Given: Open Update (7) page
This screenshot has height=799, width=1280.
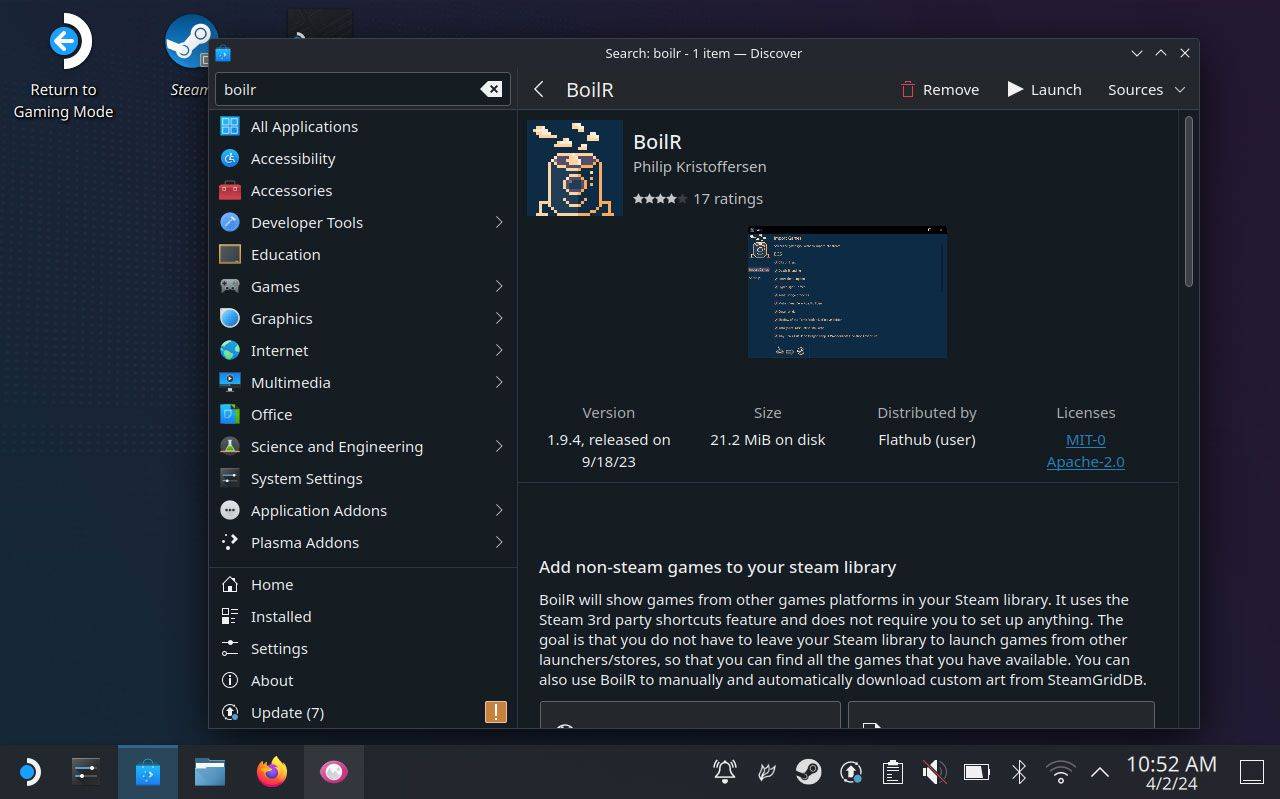Looking at the screenshot, I should pyautogui.click(x=363, y=712).
